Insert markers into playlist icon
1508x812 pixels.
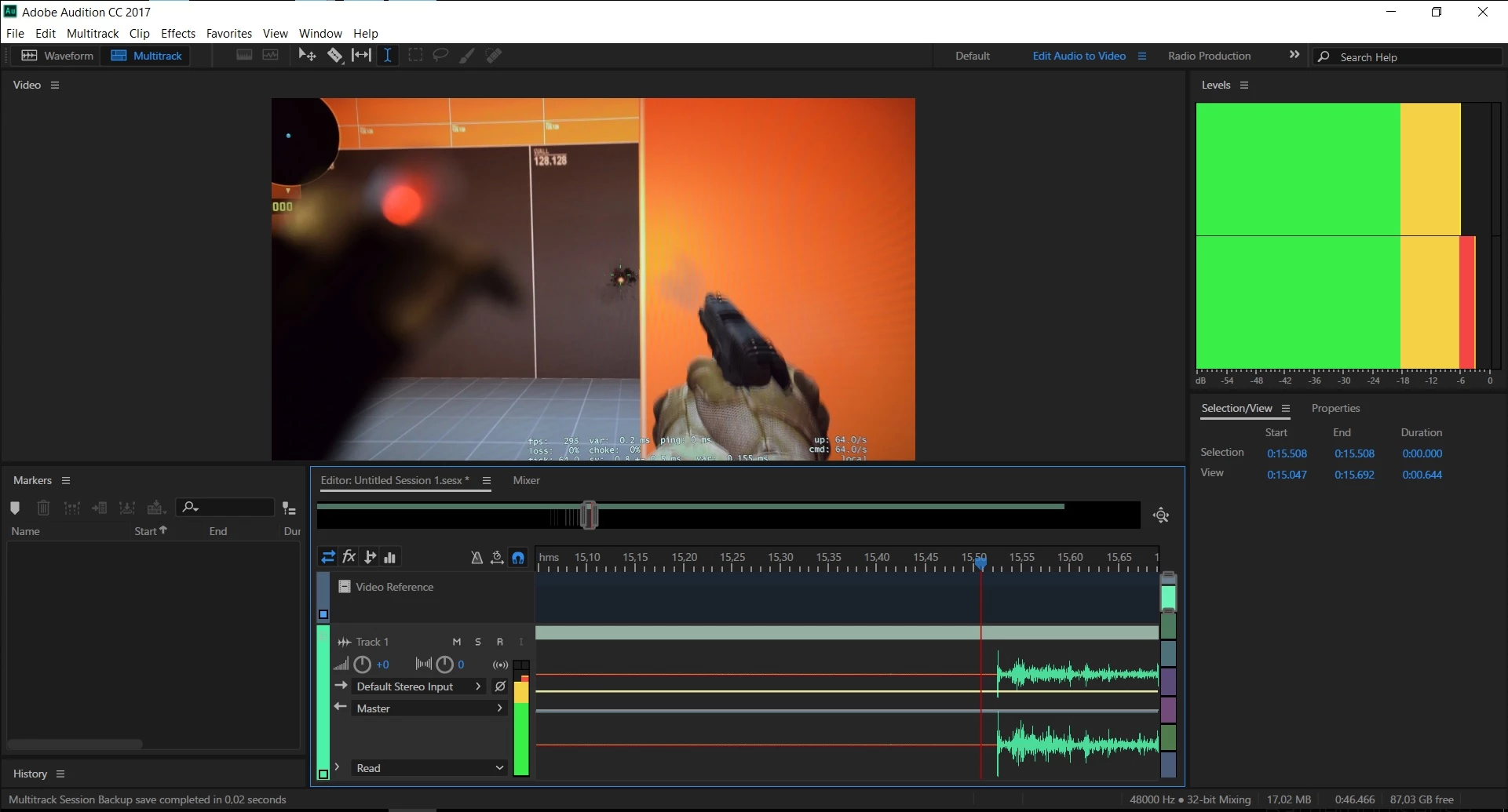(x=100, y=508)
